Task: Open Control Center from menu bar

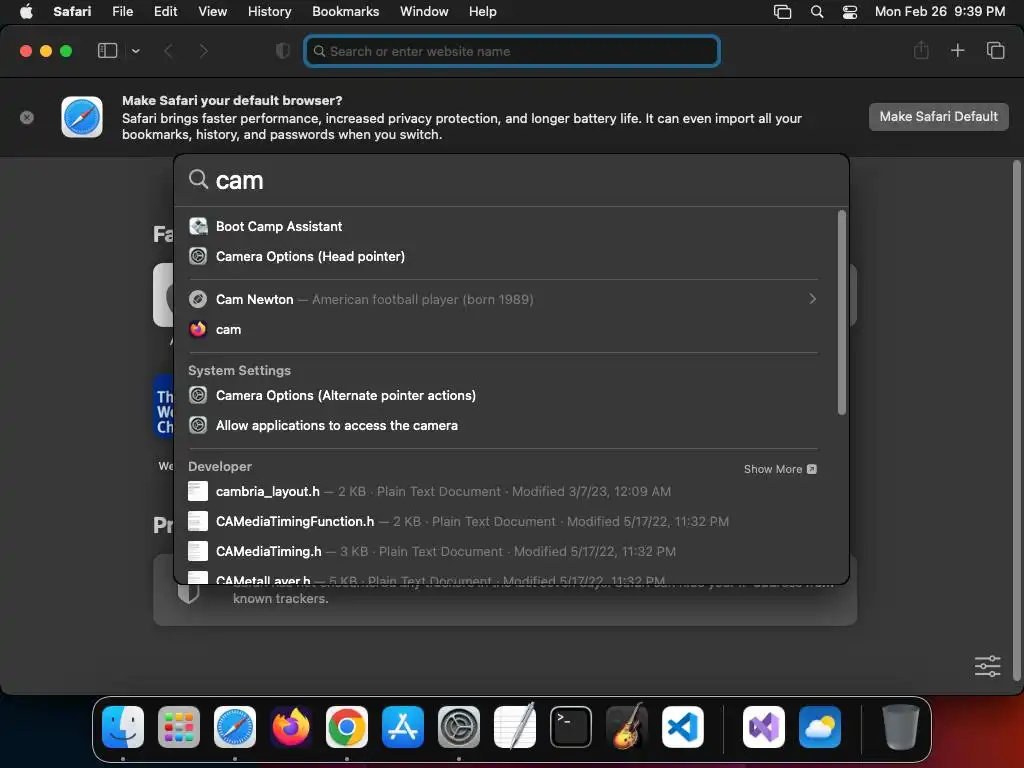Action: pyautogui.click(x=850, y=12)
